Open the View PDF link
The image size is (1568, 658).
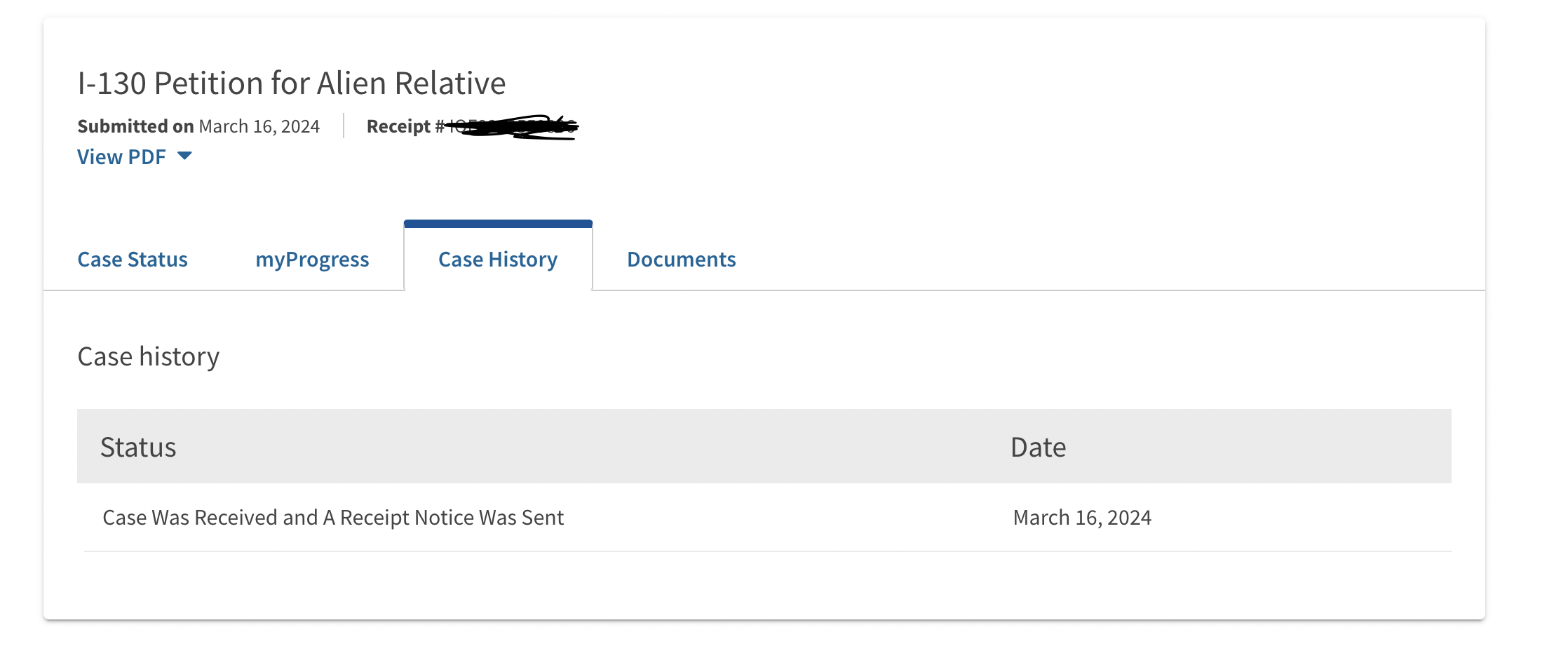[x=121, y=157]
